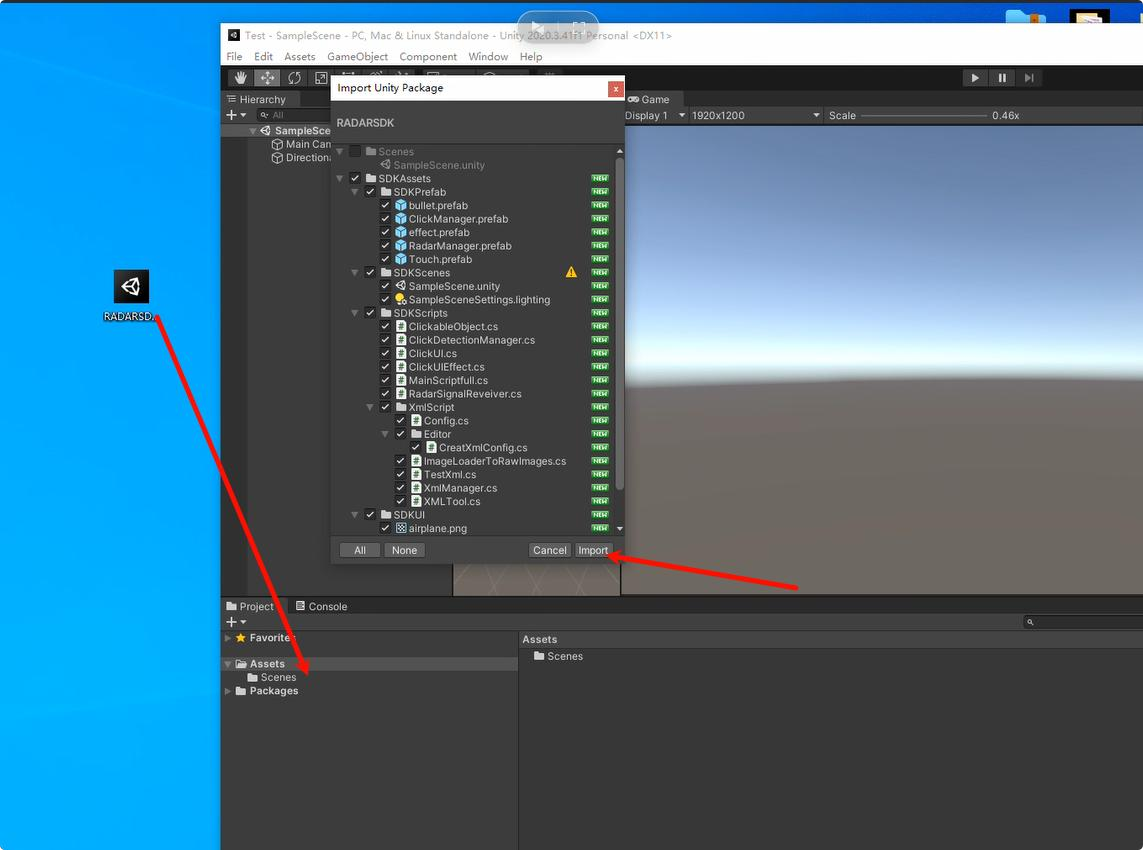Switch to the Console tab
The image size is (1143, 850).
(321, 606)
